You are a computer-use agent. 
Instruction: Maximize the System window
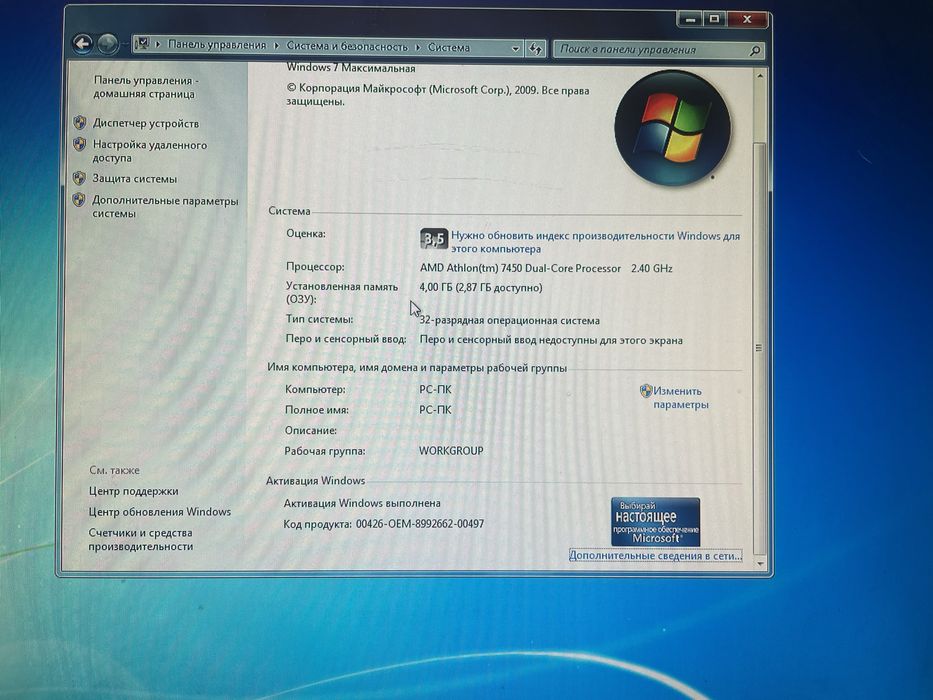[x=715, y=19]
